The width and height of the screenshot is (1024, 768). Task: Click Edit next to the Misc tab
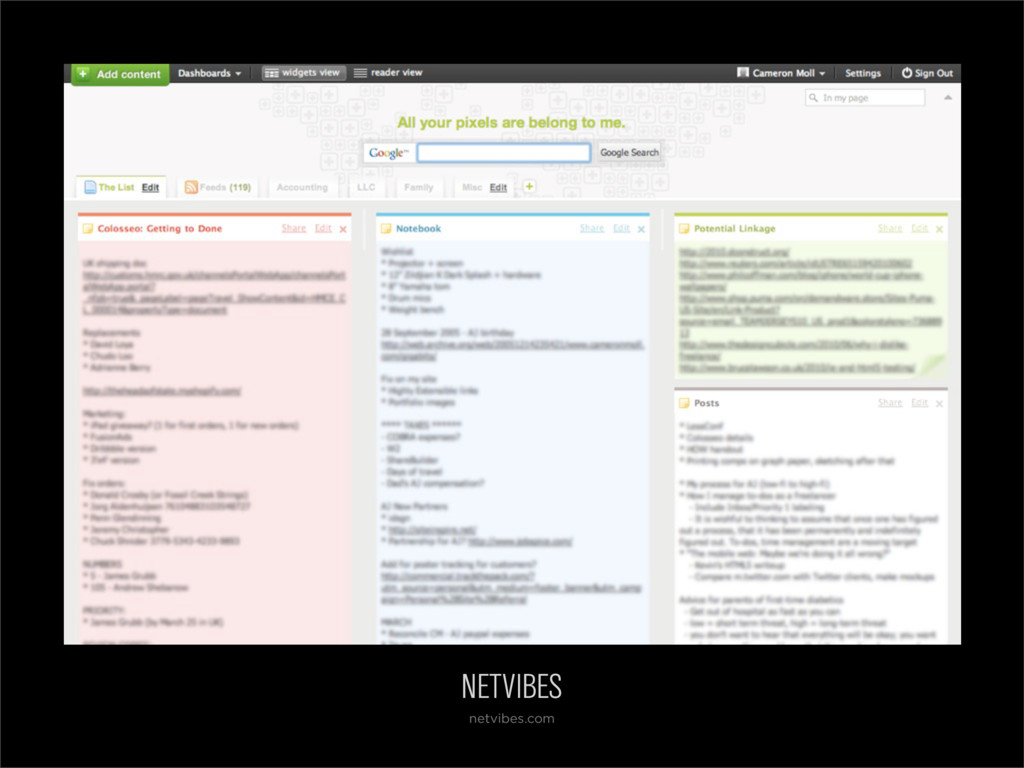(498, 187)
